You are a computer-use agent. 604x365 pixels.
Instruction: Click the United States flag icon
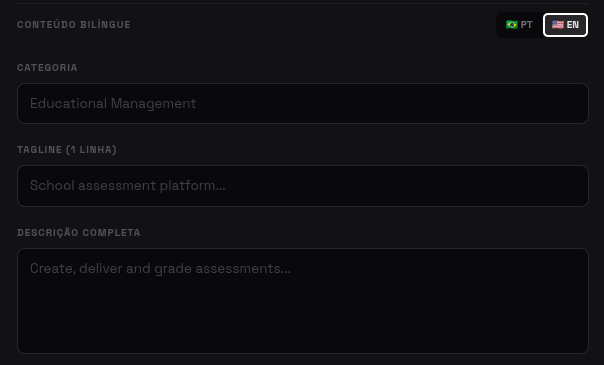click(557, 25)
